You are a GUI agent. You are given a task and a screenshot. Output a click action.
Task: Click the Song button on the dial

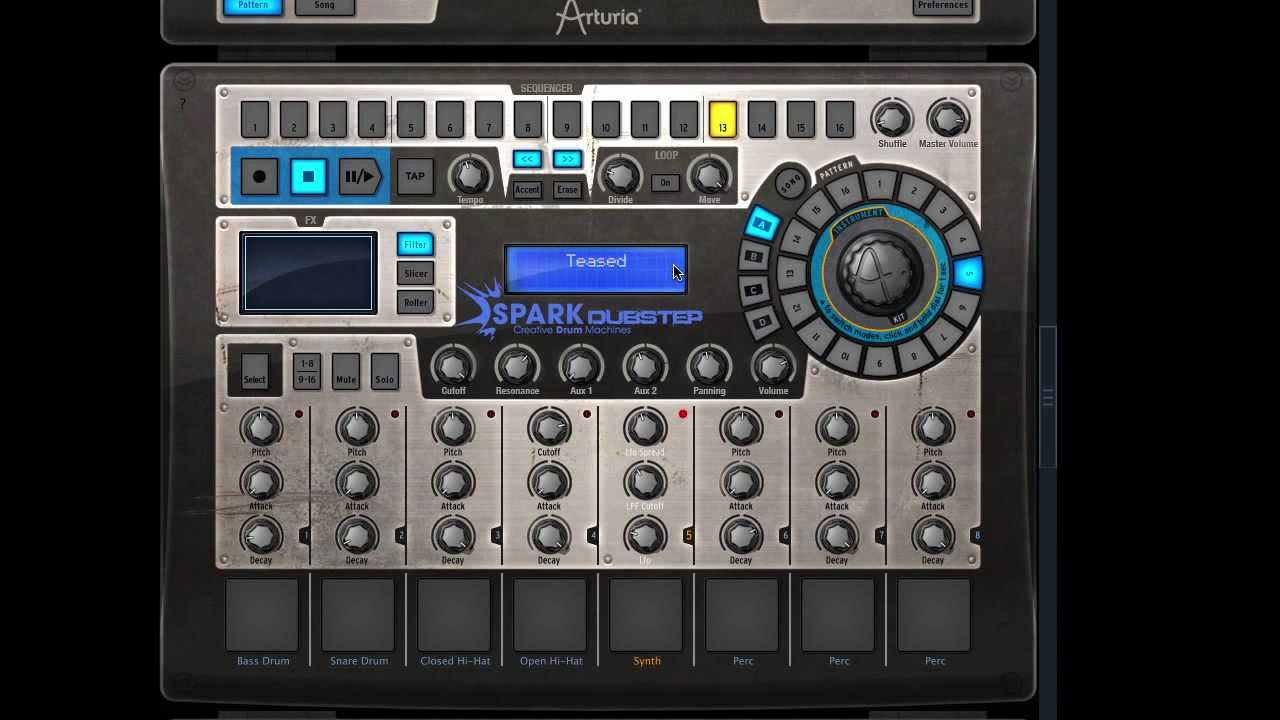tap(791, 183)
